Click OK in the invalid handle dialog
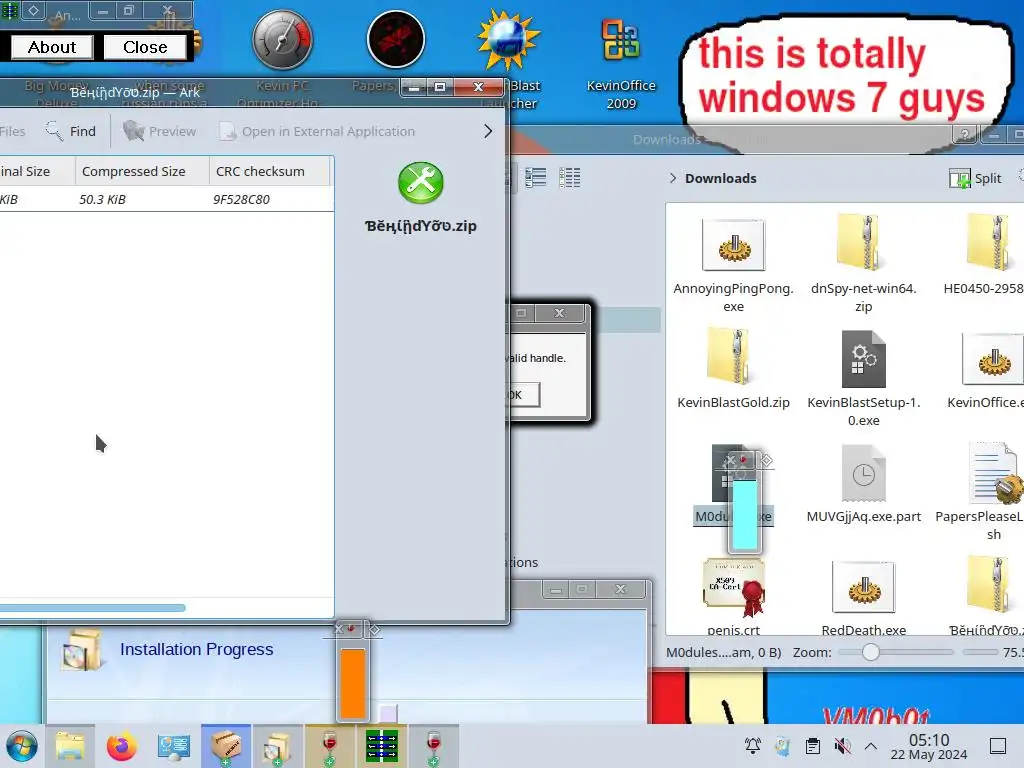Image resolution: width=1024 pixels, height=768 pixels. [x=522, y=394]
